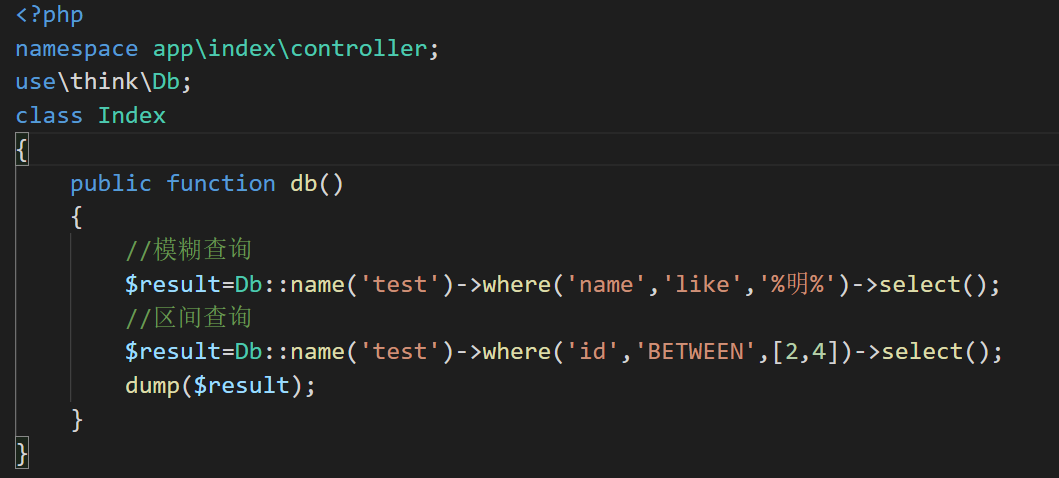Click the function keyword
The height and width of the screenshot is (478, 1059).
(221, 184)
